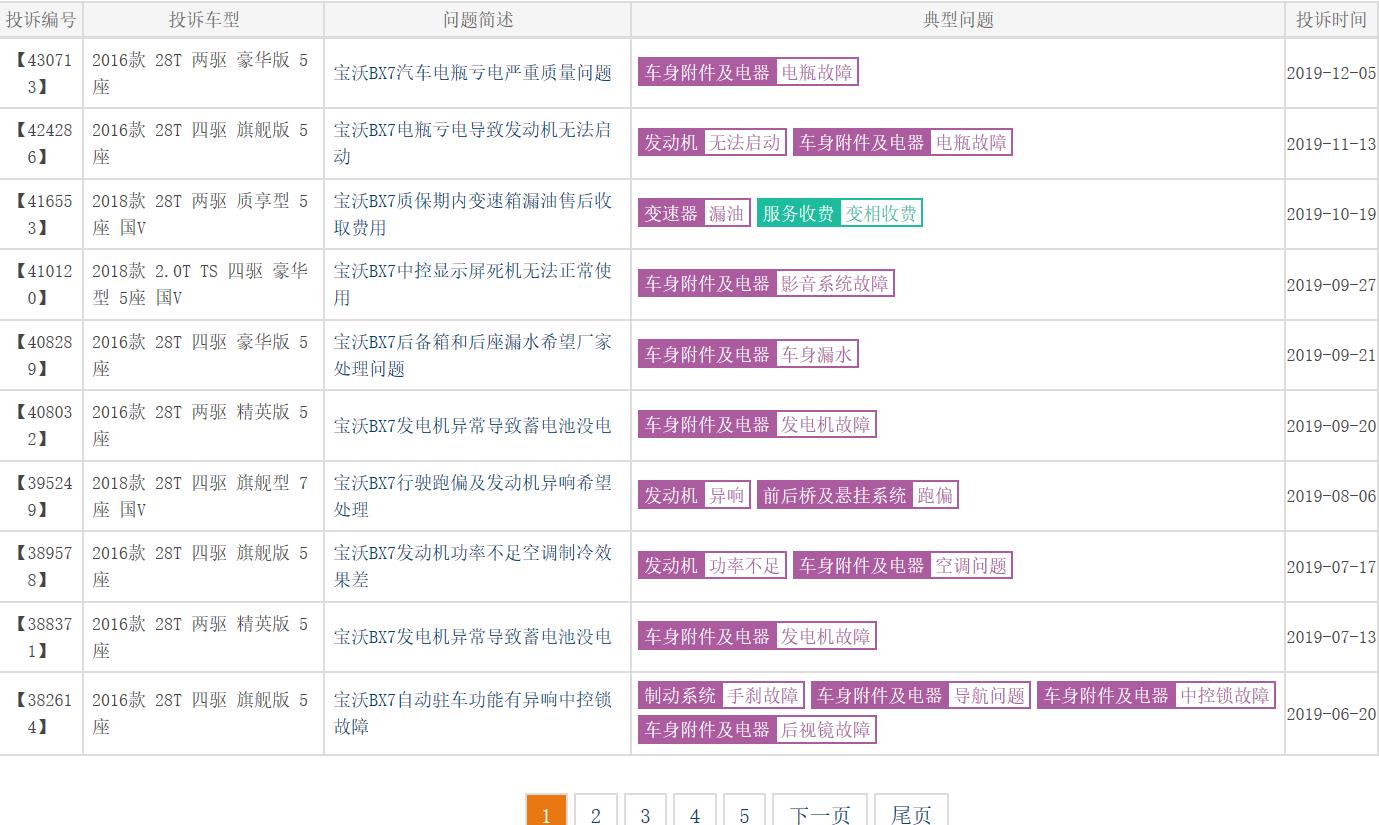1379x825 pixels.
Task: Select 制动系统 手刹故障 tag
Action: point(722,696)
